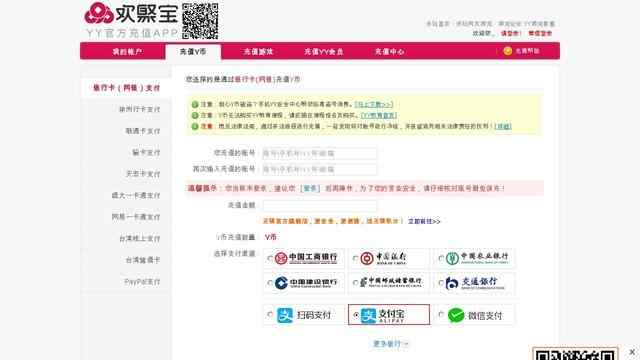This screenshot has height=360, width=640.
Task: Open the 我的账户 navigation tab
Action: (127, 51)
